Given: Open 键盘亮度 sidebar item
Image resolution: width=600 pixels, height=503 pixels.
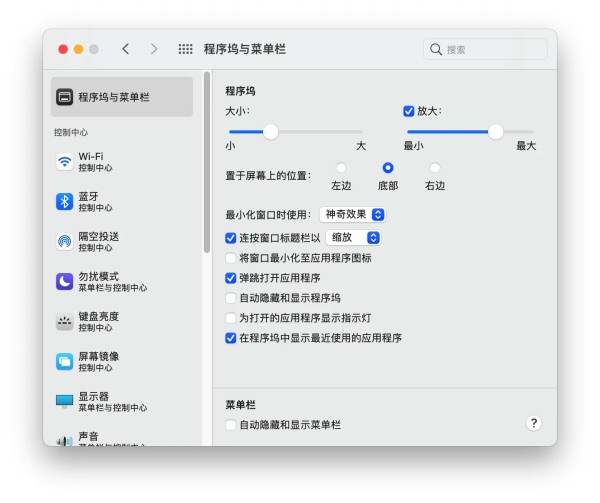Looking at the screenshot, I should 124,322.
